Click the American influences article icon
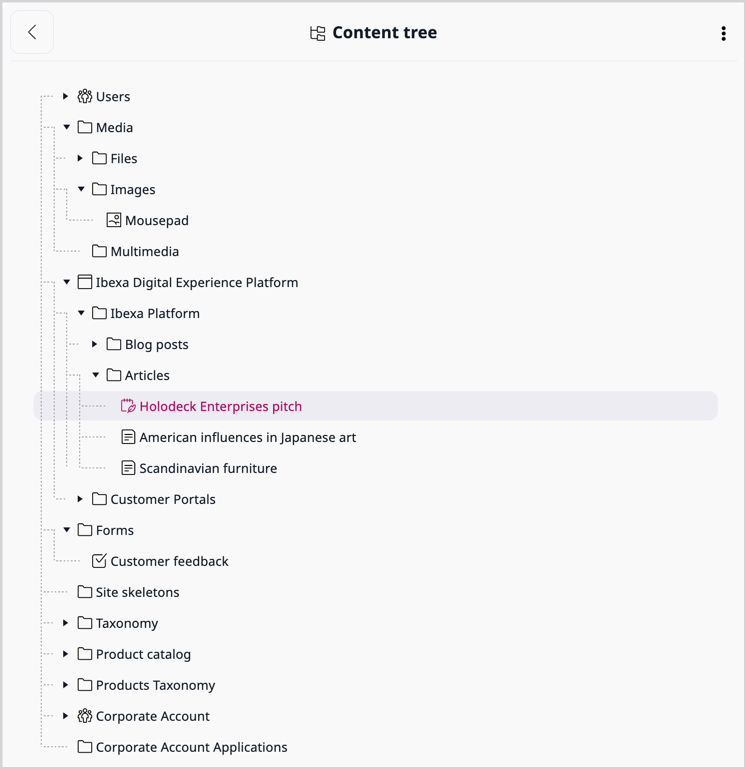 [x=128, y=437]
